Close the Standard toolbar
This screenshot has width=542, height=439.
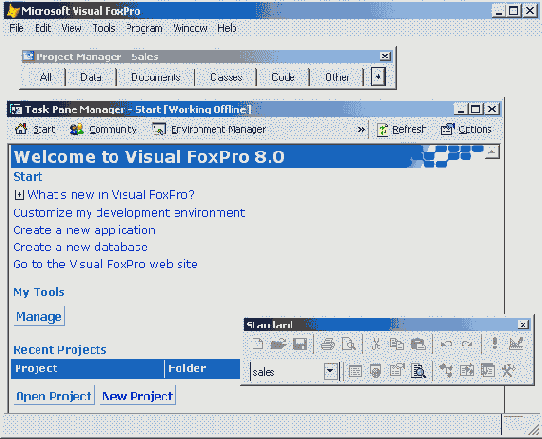click(x=523, y=325)
